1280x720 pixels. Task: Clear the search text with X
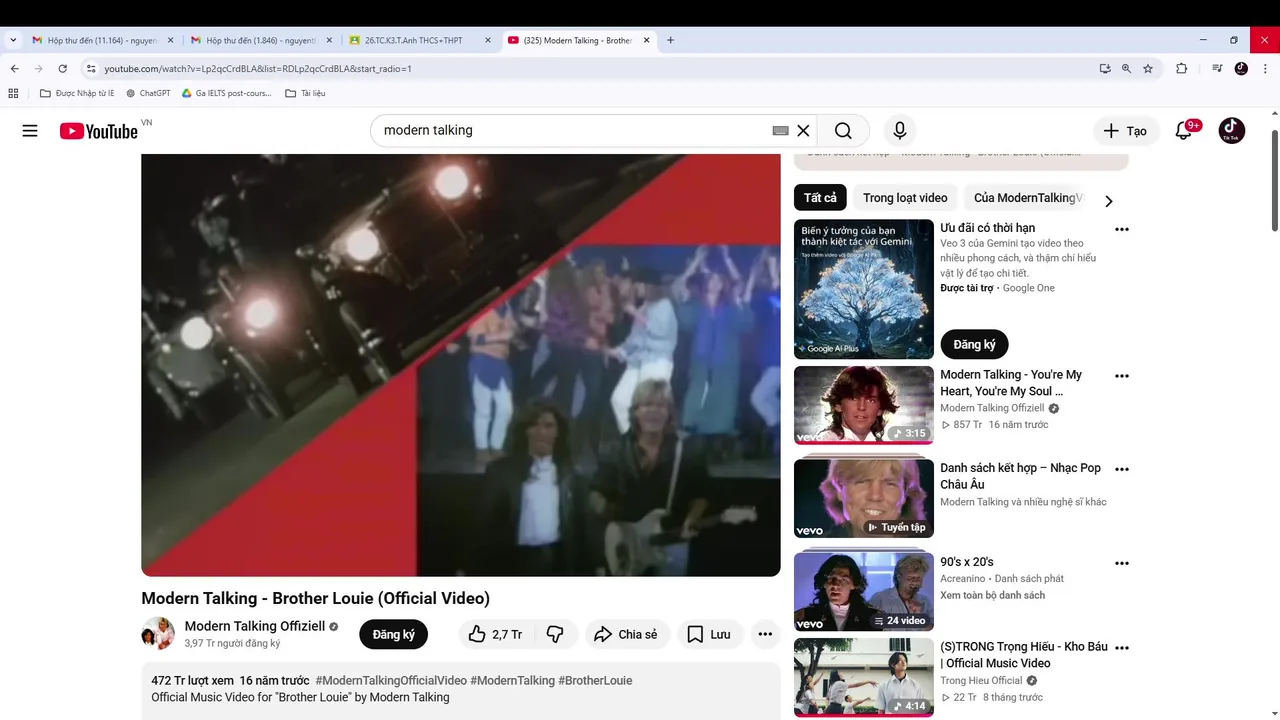tap(803, 131)
